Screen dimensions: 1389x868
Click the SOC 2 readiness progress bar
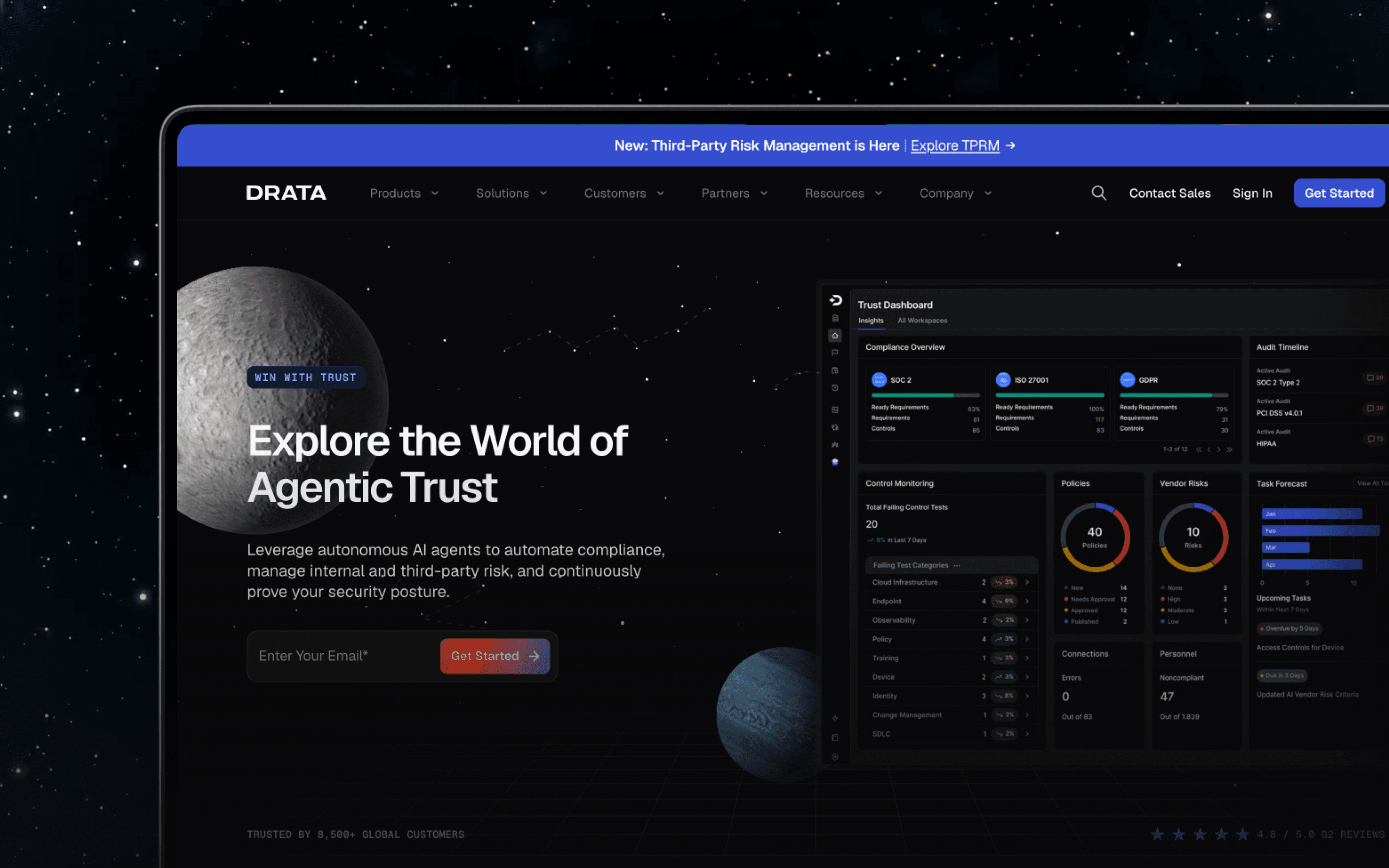tap(925, 396)
